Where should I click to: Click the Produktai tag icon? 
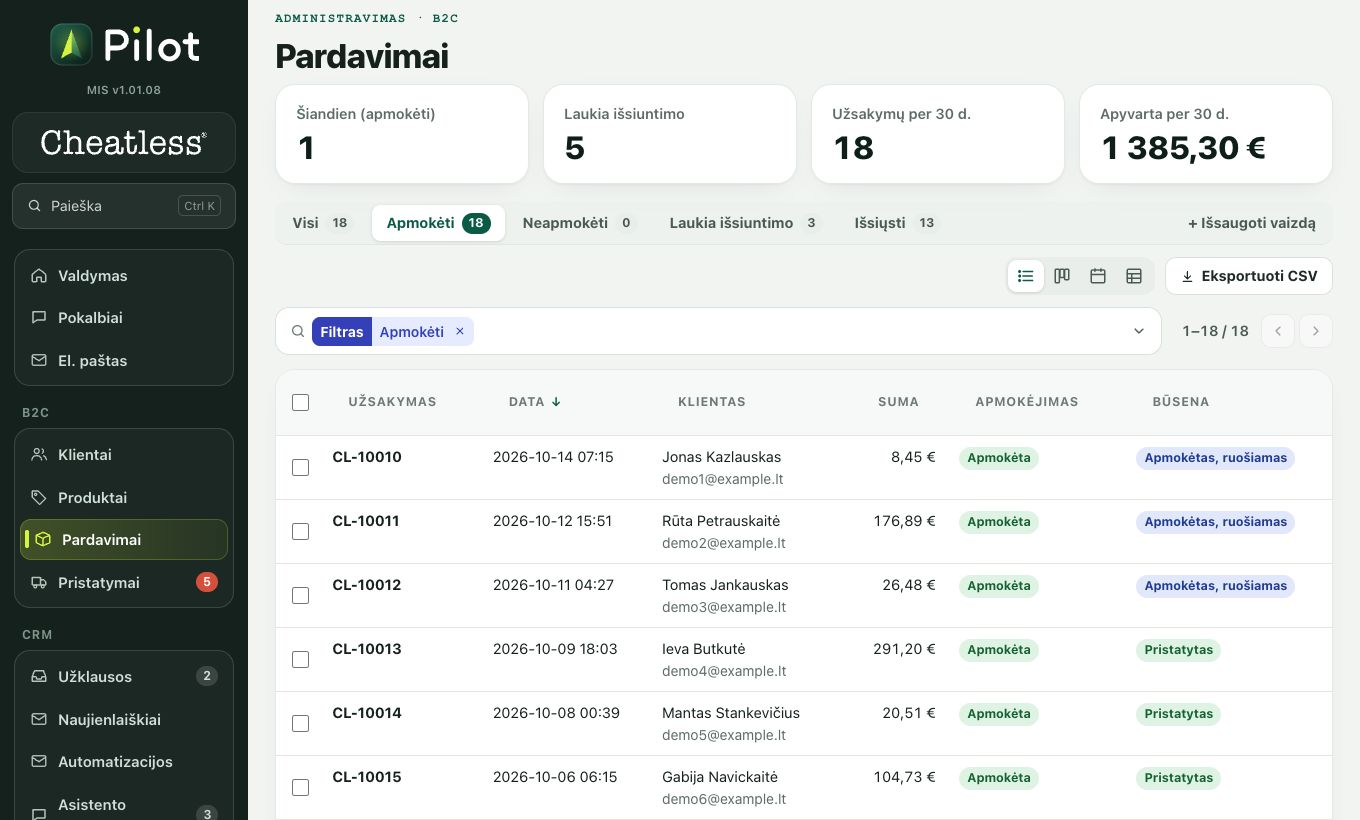pos(39,497)
